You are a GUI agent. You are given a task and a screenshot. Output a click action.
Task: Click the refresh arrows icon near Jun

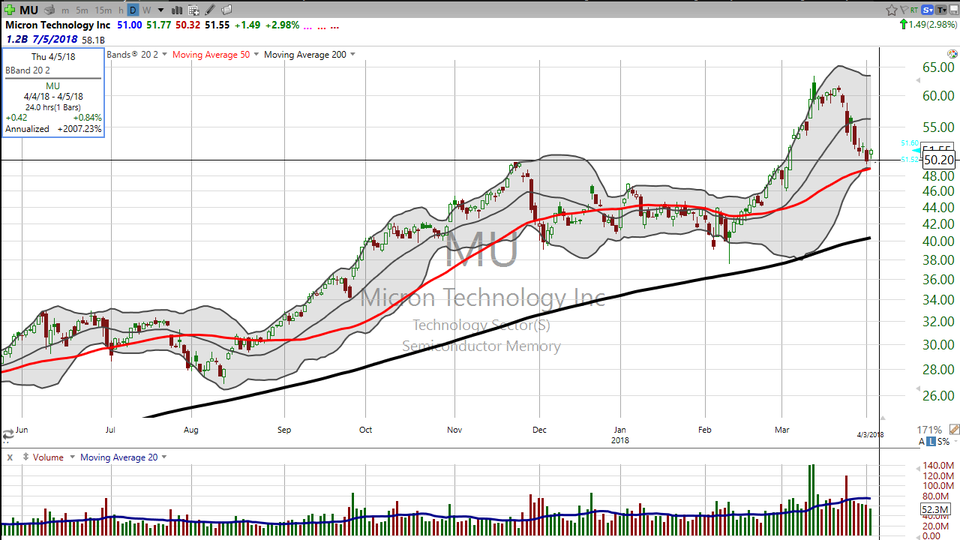pyautogui.click(x=8, y=435)
